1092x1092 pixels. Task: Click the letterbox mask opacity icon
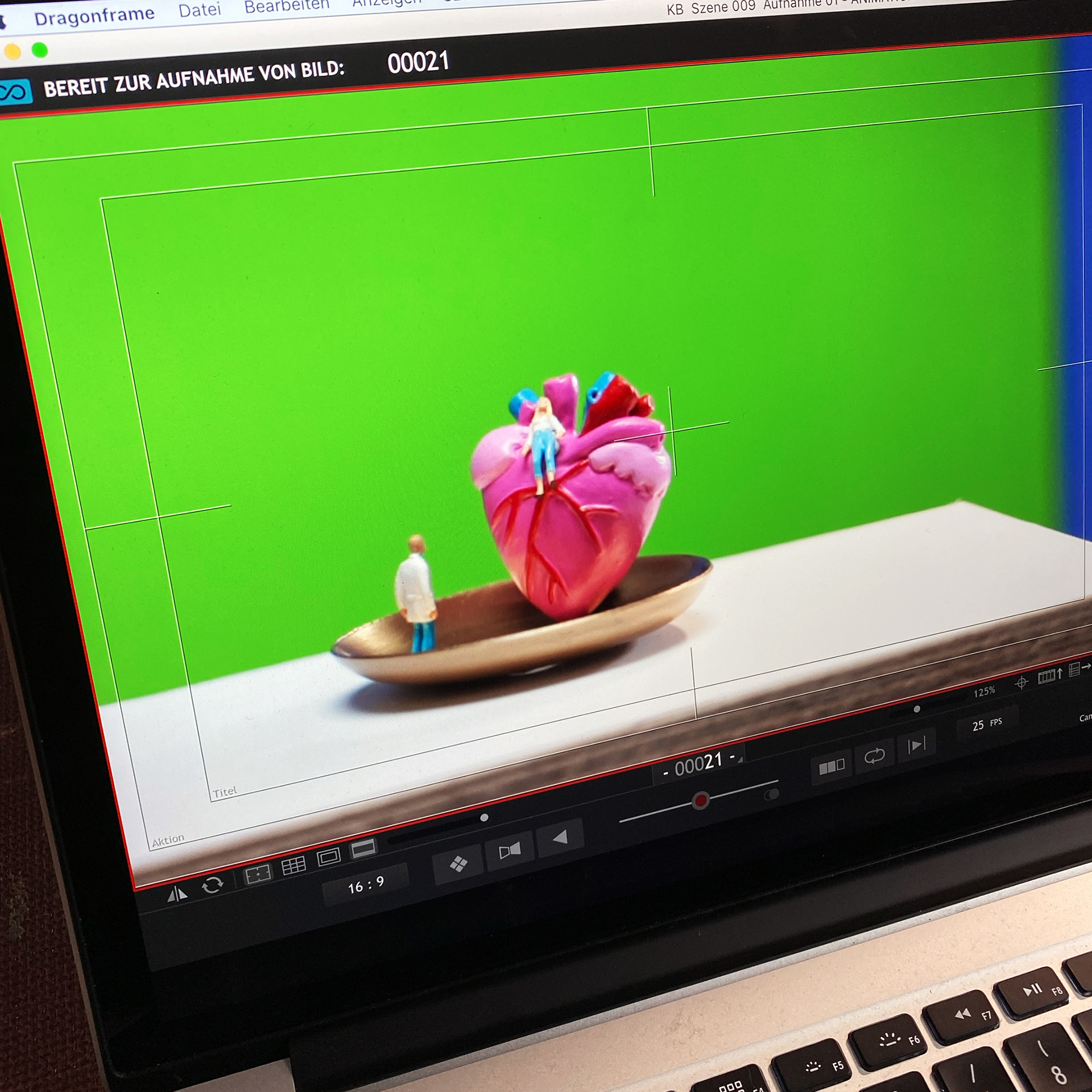tap(363, 848)
